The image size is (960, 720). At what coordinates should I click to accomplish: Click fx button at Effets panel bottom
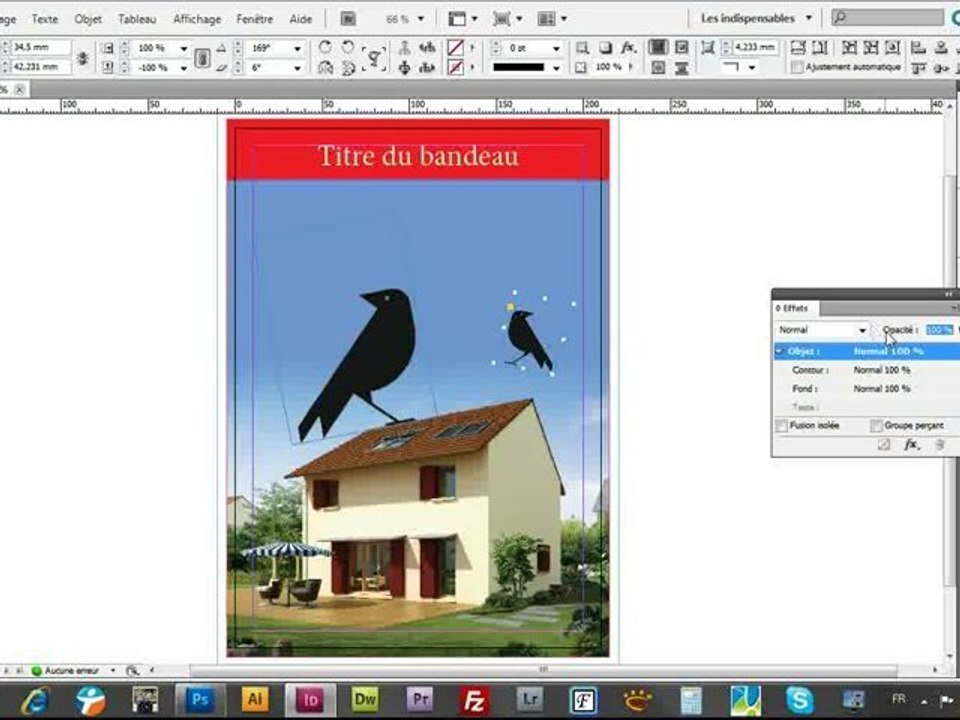click(x=911, y=445)
